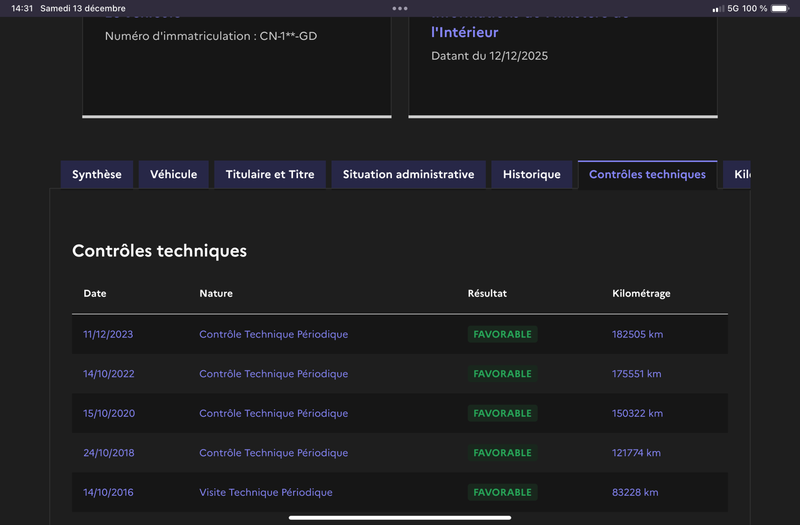Click the FAVORABLE badge for 15/10/2020

pyautogui.click(x=502, y=413)
